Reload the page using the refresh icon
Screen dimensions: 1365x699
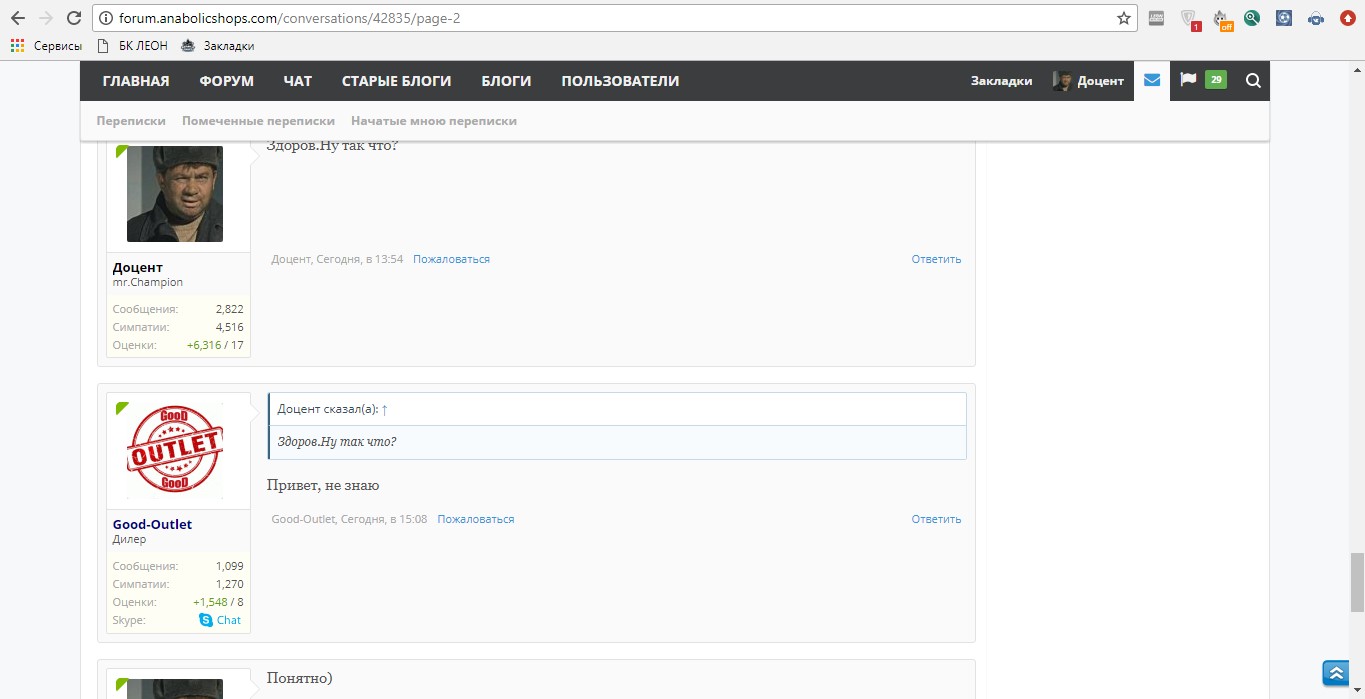coord(73,18)
